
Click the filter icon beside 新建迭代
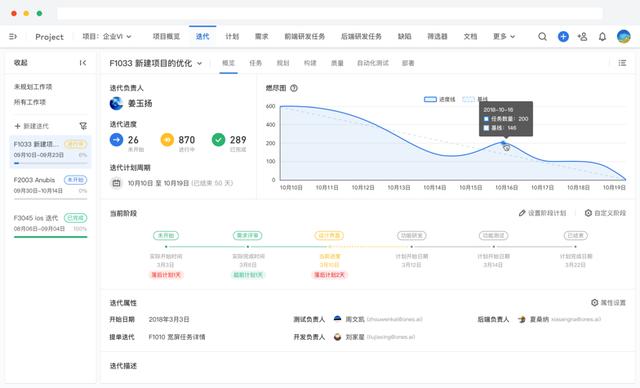[x=83, y=126]
